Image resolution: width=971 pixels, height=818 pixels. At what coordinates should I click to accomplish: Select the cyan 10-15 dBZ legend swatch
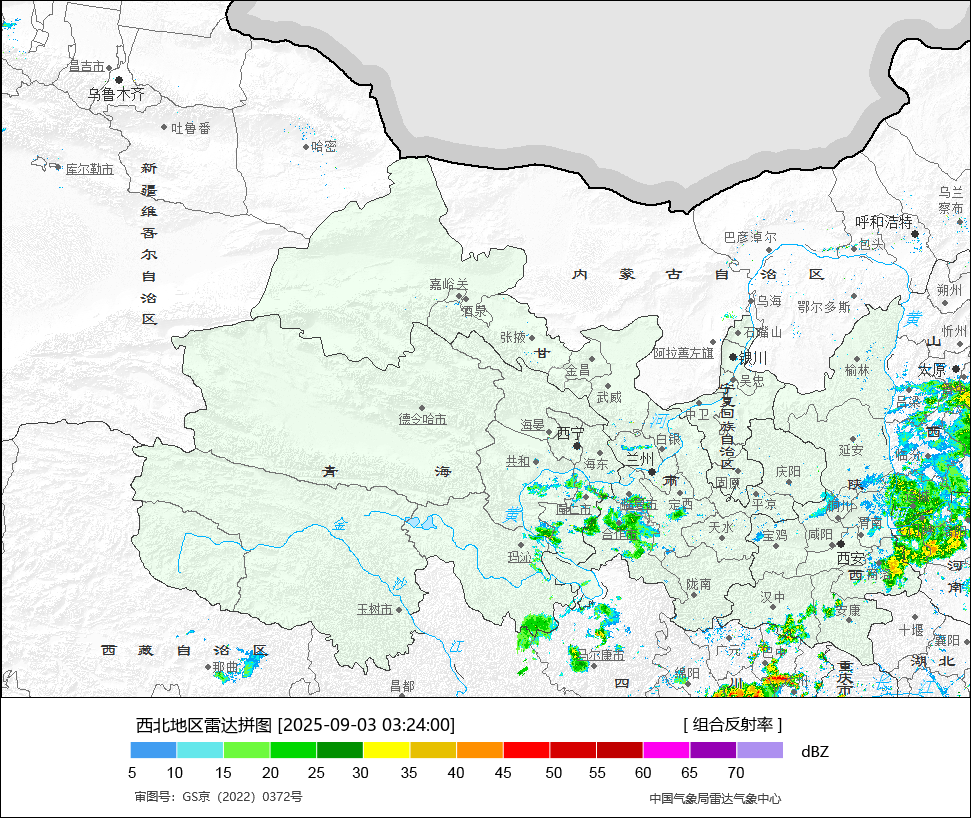[200, 750]
